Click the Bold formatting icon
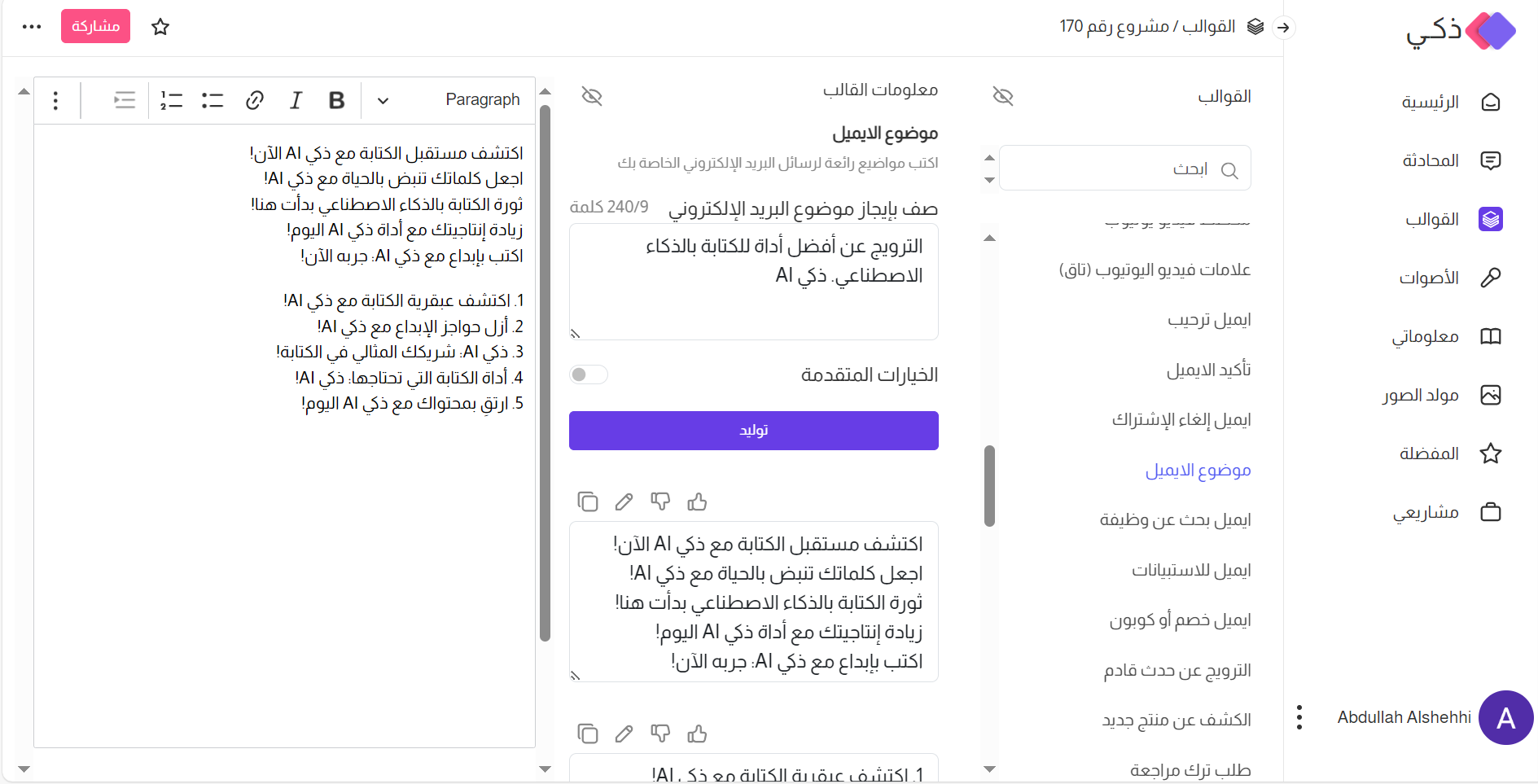The height and width of the screenshot is (784, 1538). tap(336, 100)
